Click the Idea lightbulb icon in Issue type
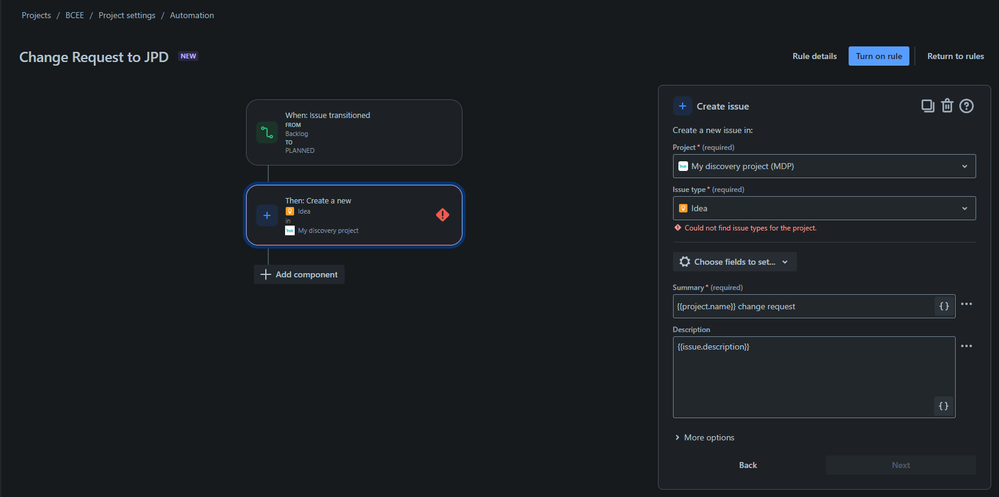999x497 pixels. [683, 208]
